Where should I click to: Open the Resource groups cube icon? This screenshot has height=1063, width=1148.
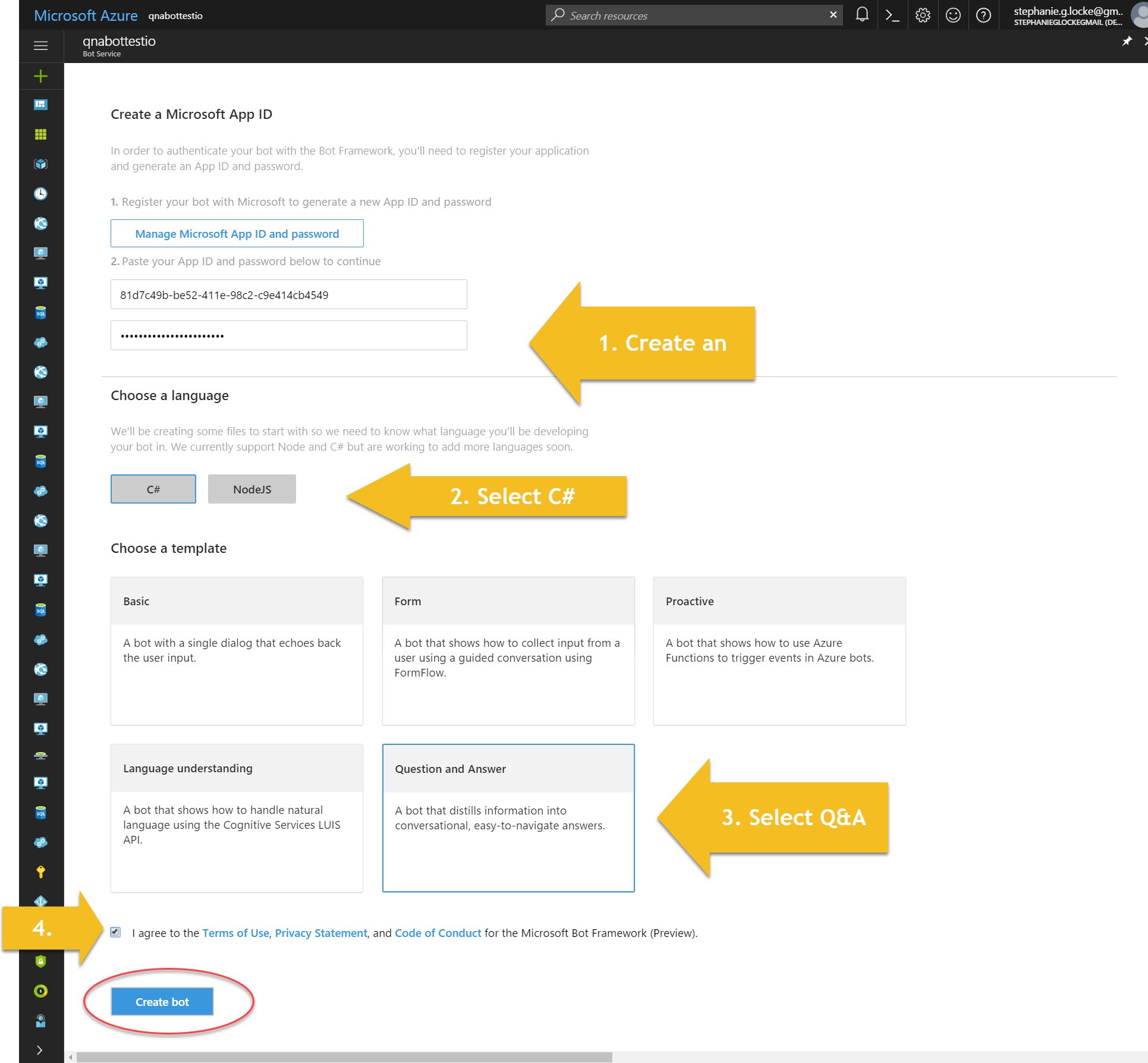pyautogui.click(x=40, y=164)
